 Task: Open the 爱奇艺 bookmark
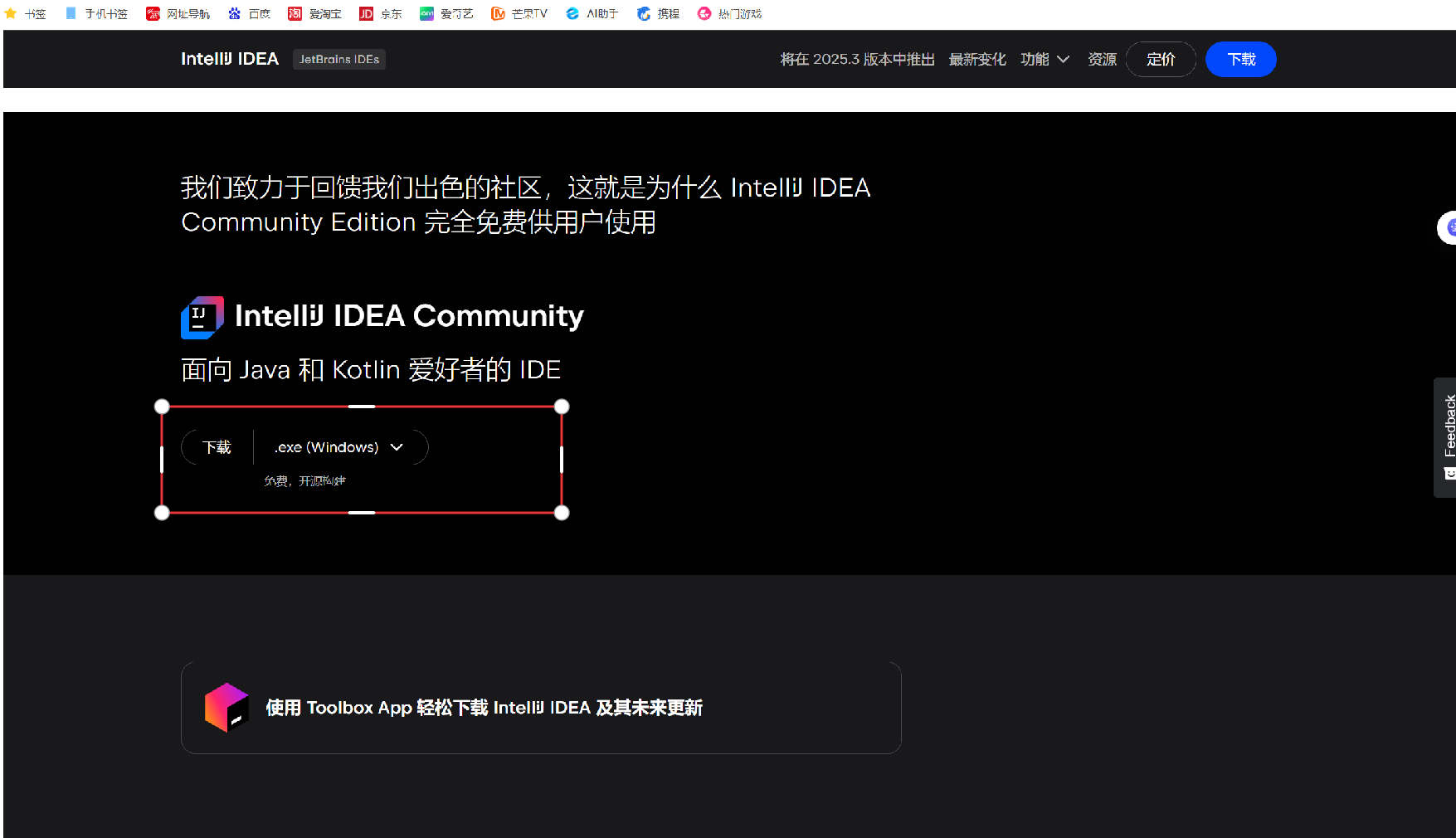446,14
